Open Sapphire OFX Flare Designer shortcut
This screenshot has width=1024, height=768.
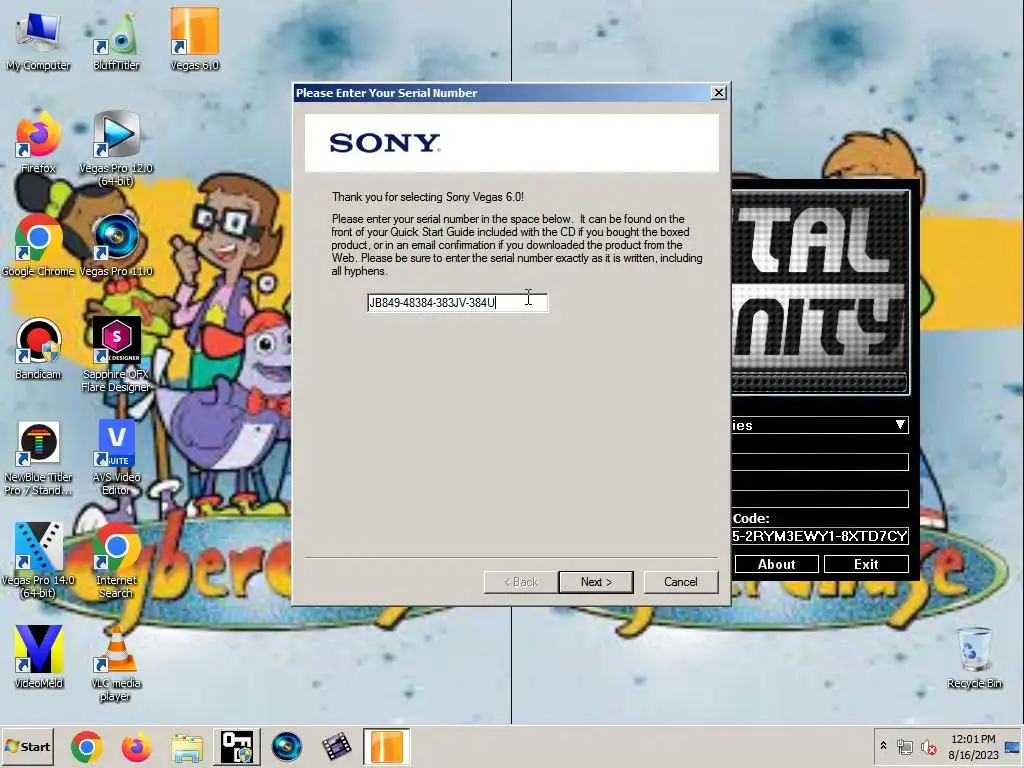(116, 355)
